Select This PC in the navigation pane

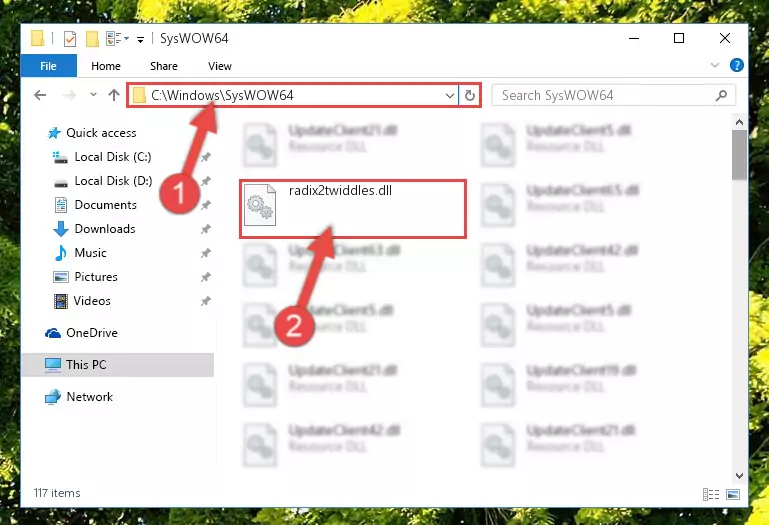point(118,365)
